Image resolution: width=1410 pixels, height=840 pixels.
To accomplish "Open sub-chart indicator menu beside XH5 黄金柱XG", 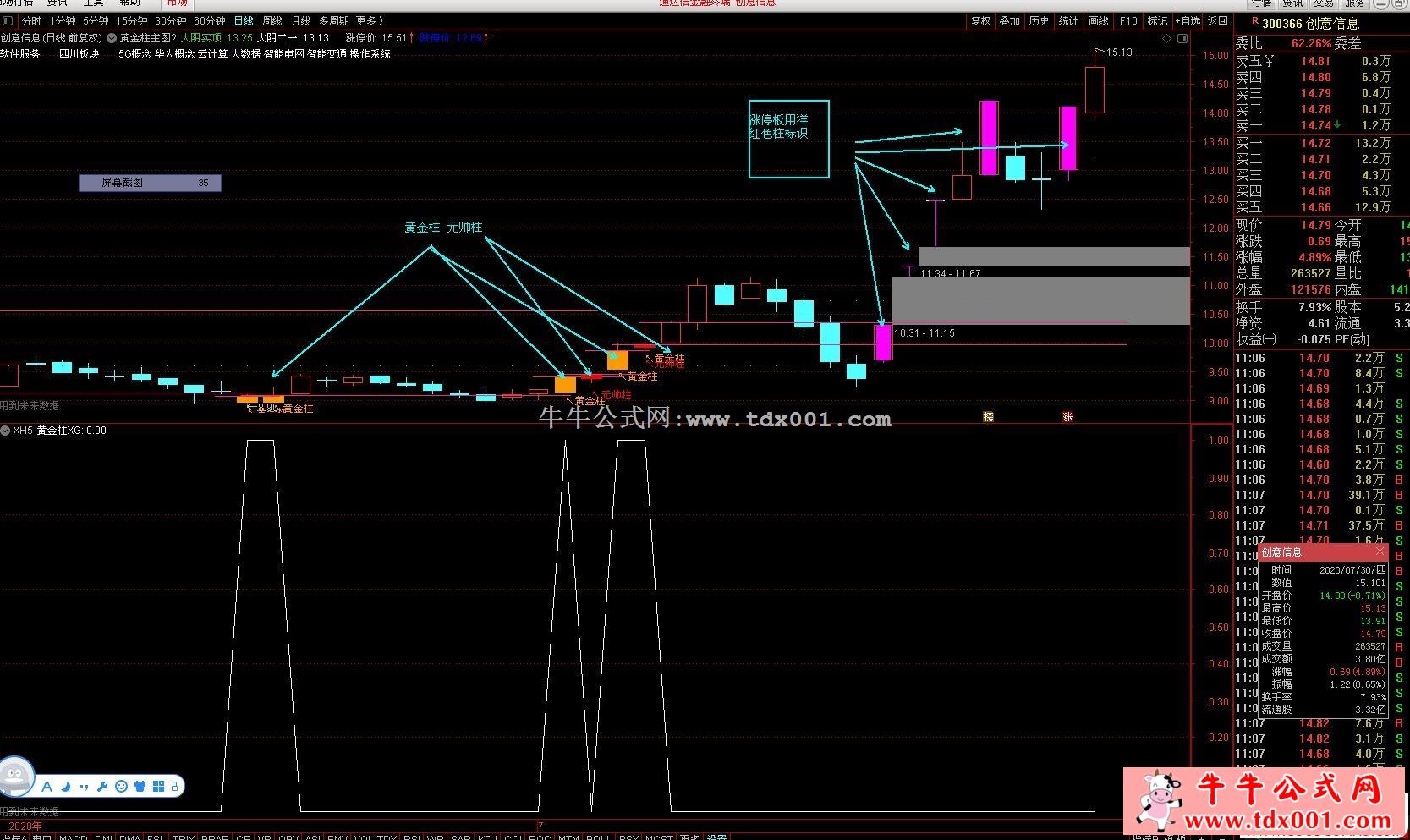I will point(5,431).
